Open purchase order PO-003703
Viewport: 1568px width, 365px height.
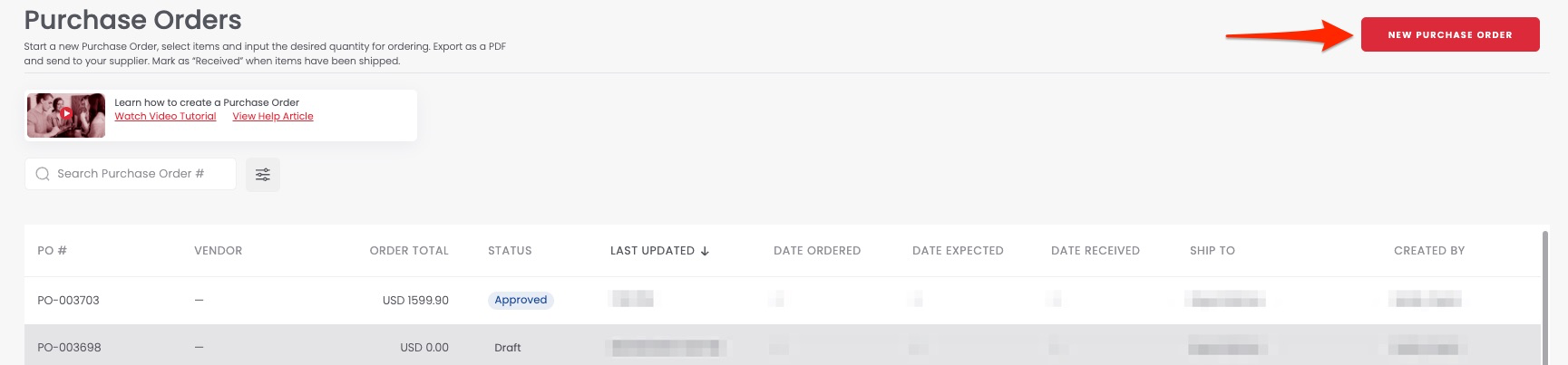(x=68, y=301)
